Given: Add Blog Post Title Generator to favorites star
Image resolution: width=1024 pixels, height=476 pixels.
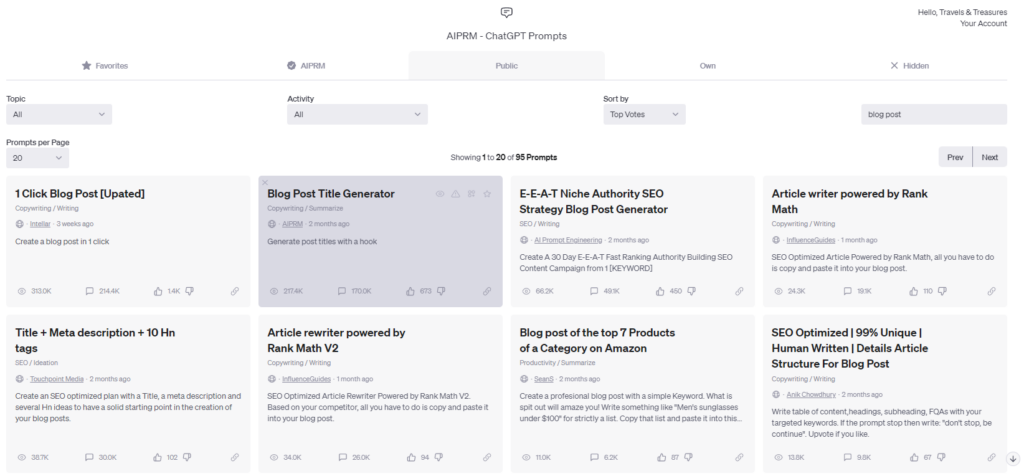Looking at the screenshot, I should (x=487, y=194).
